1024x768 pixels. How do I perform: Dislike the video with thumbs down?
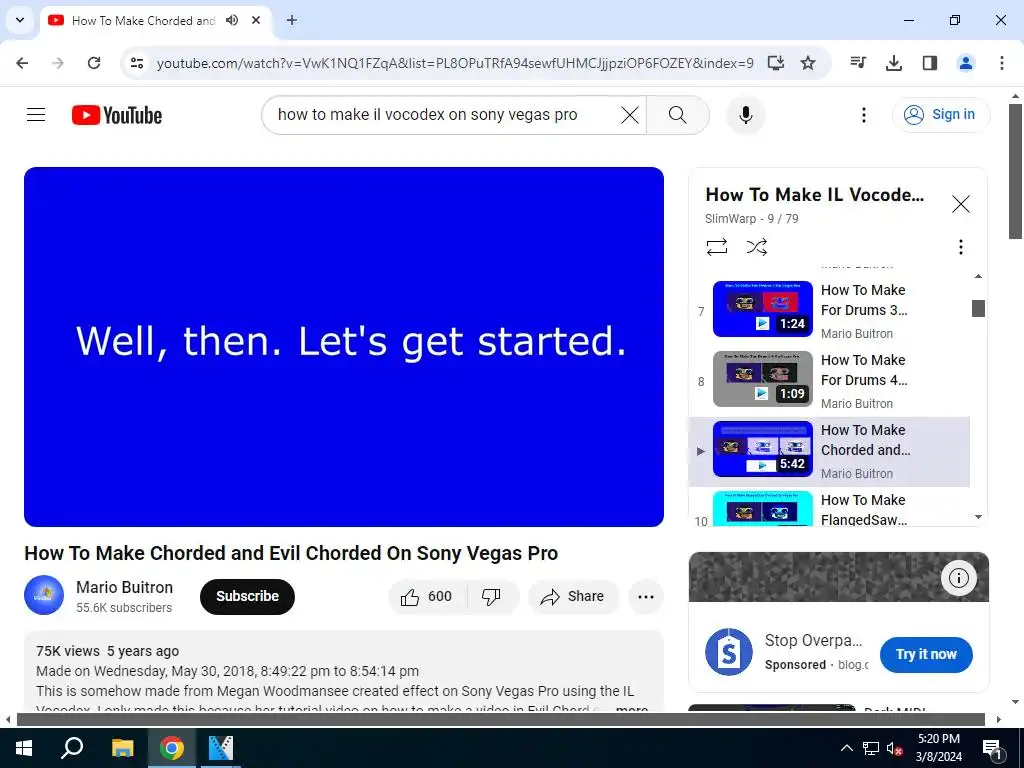click(492, 596)
